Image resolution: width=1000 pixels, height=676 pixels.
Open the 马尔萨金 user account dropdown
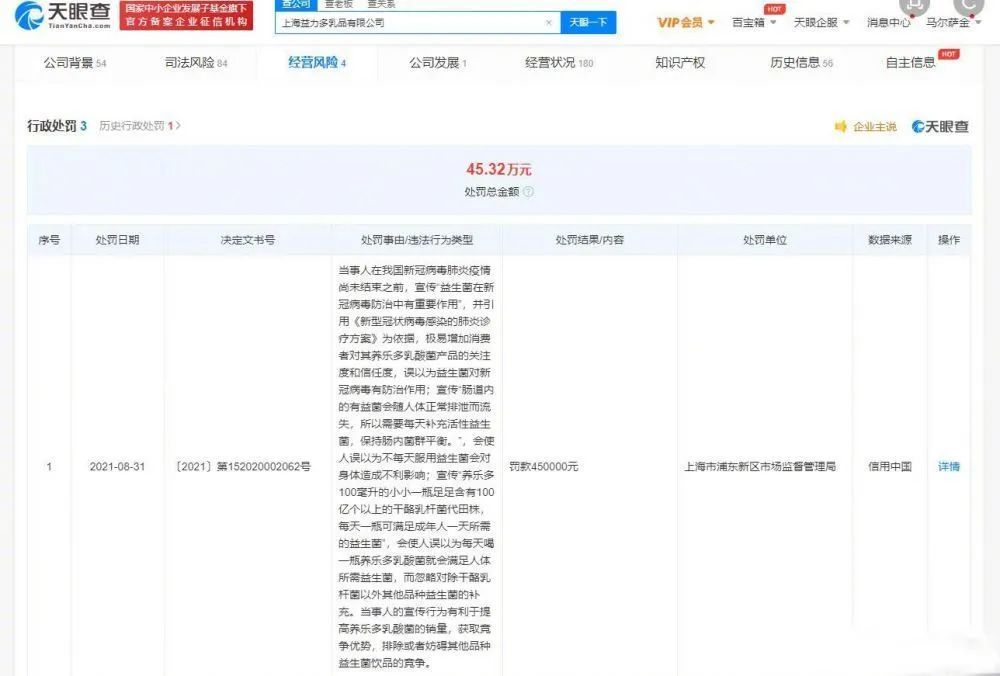(953, 22)
